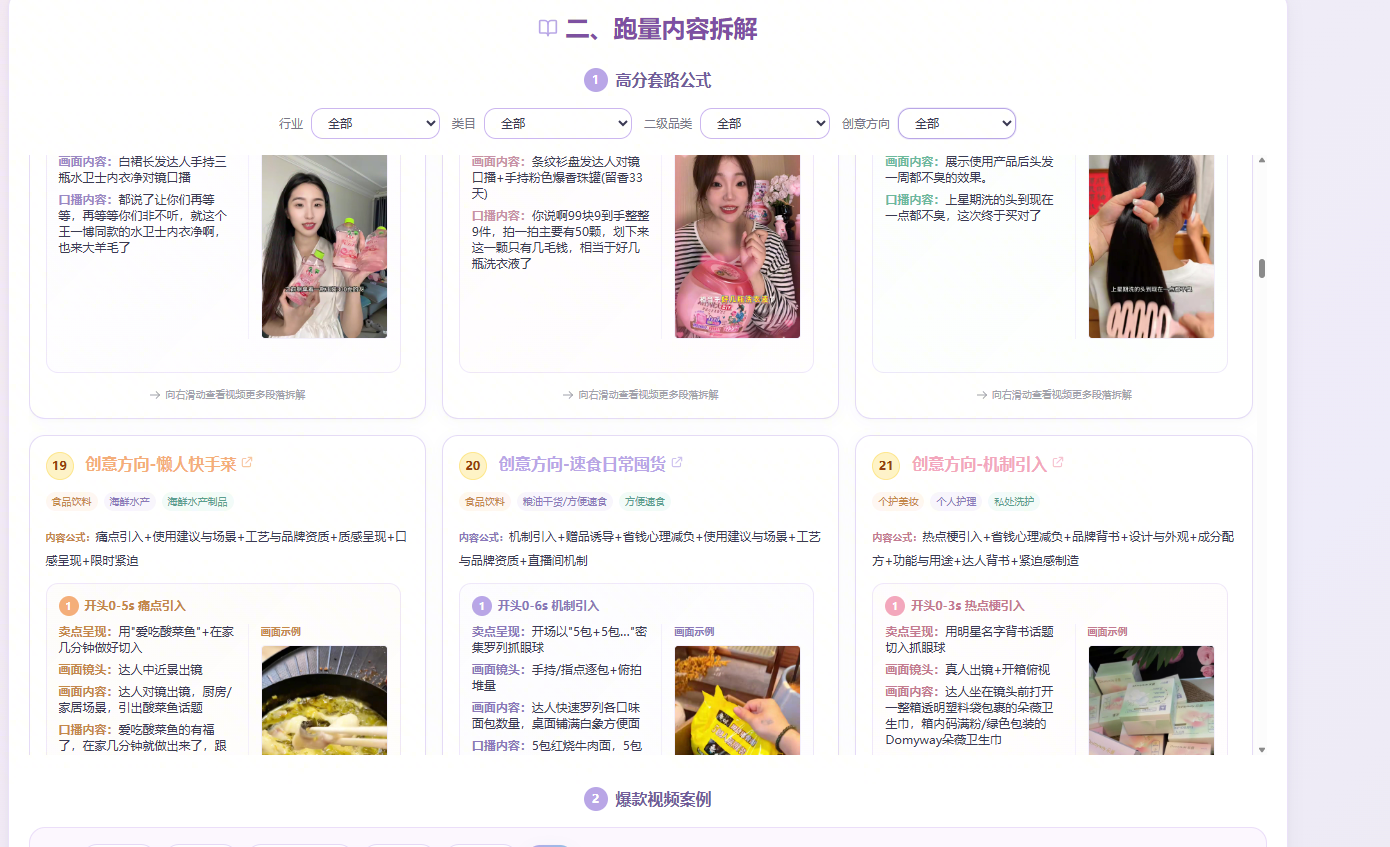This screenshot has width=1390, height=847.
Task: Open the 酸菜鱼 pot example thumbnail
Action: 324,700
